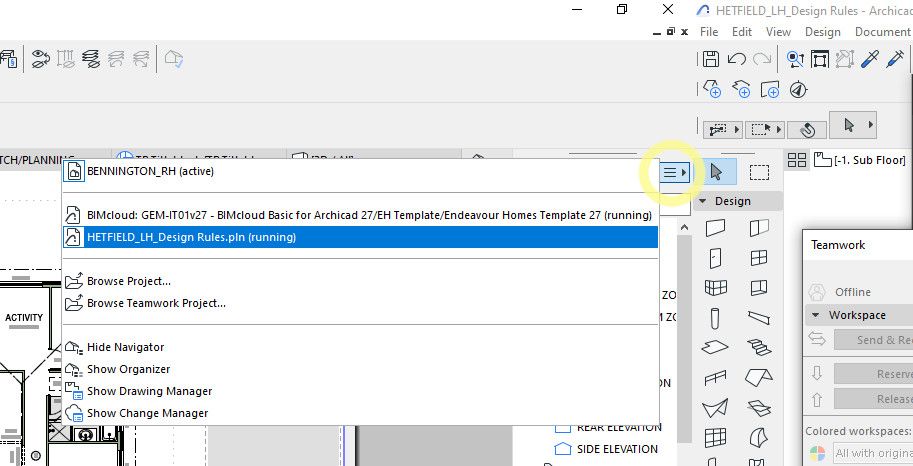Click the Save icon in toolbar

pyautogui.click(x=710, y=59)
